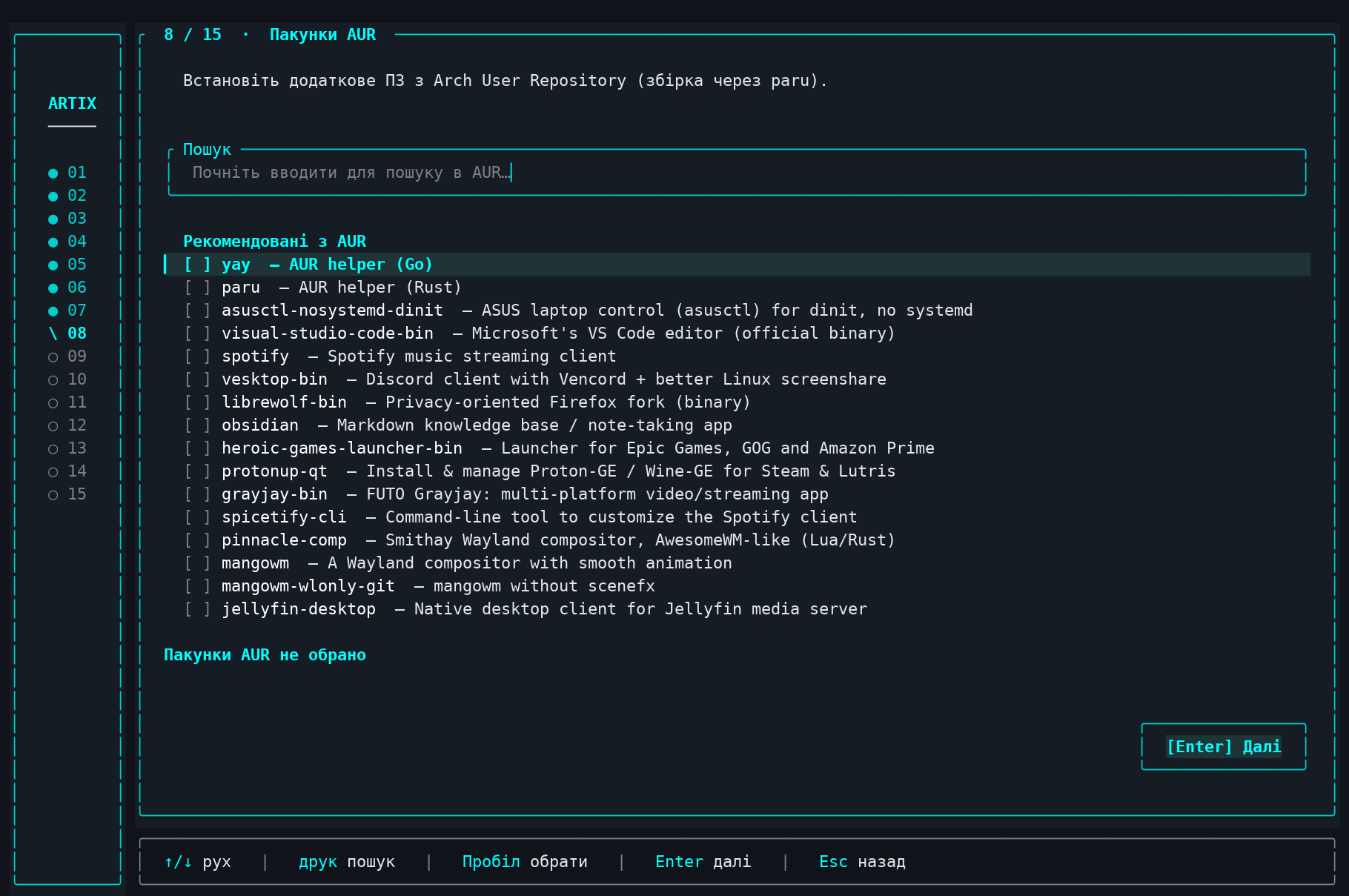Jump to step 05 indicator
The width and height of the screenshot is (1349, 896).
[x=67, y=265]
